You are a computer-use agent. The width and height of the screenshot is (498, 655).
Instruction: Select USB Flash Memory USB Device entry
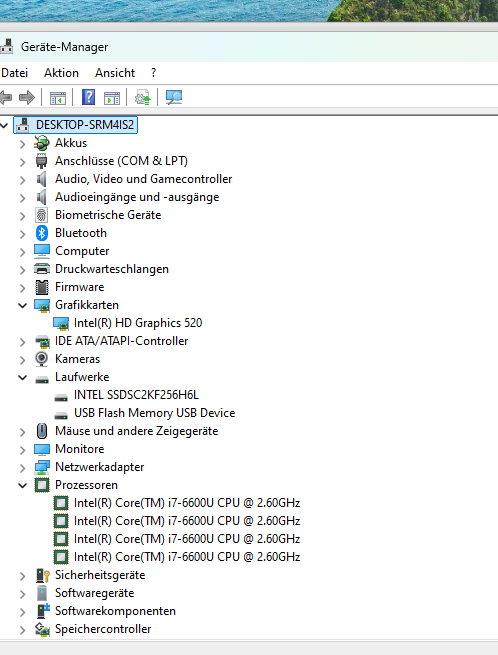point(155,413)
